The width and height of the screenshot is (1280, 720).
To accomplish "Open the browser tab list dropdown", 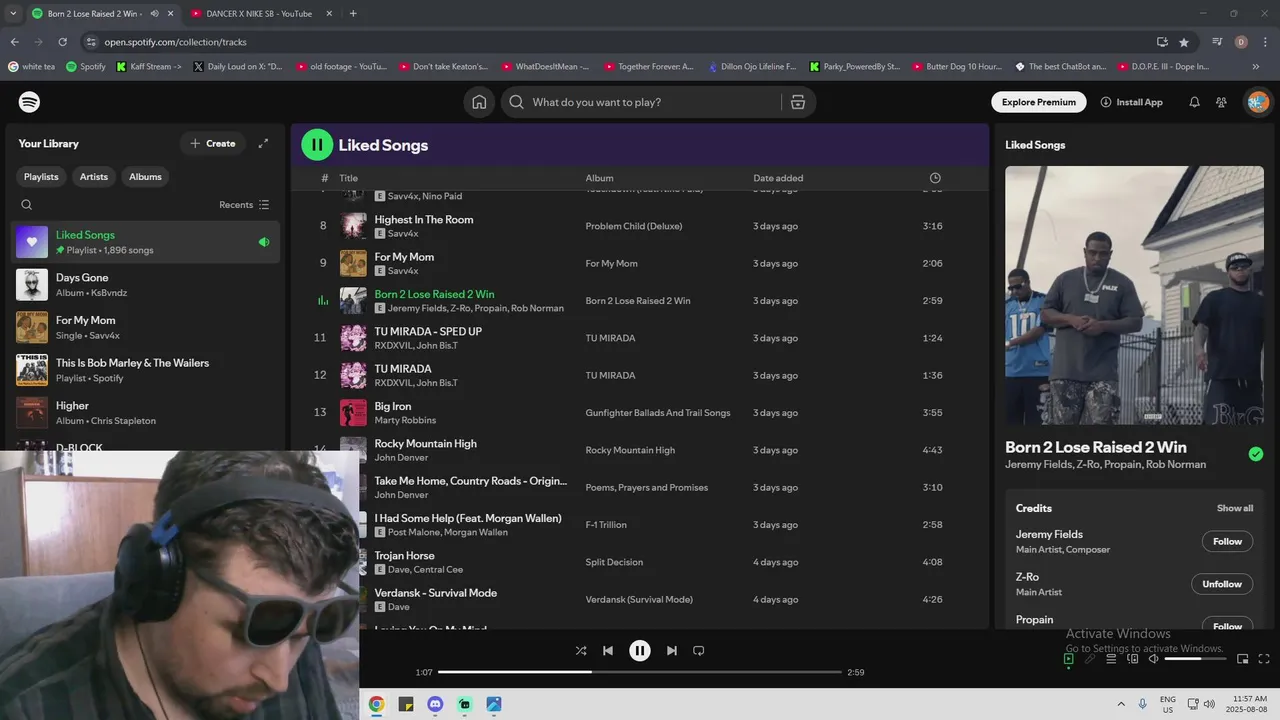I will tap(13, 14).
